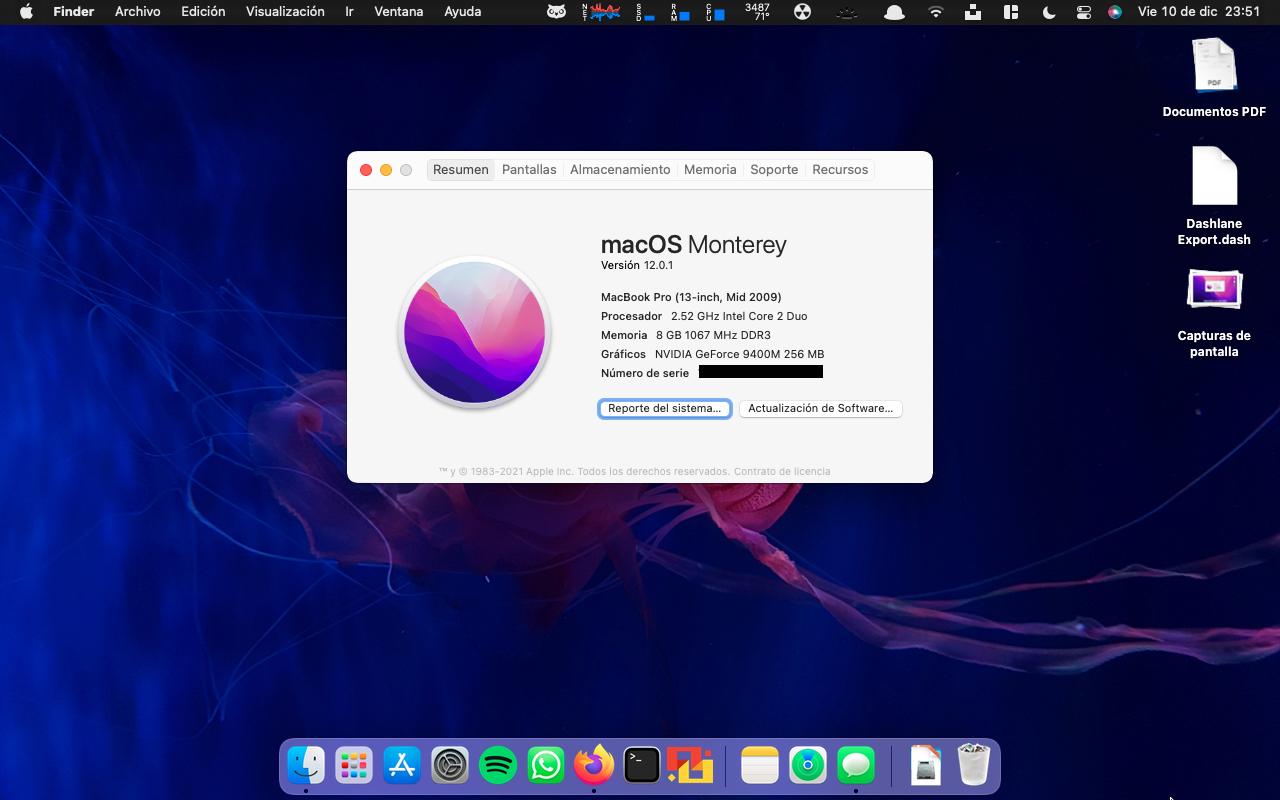
Task: Launch the App Store from the Dock
Action: click(x=402, y=766)
